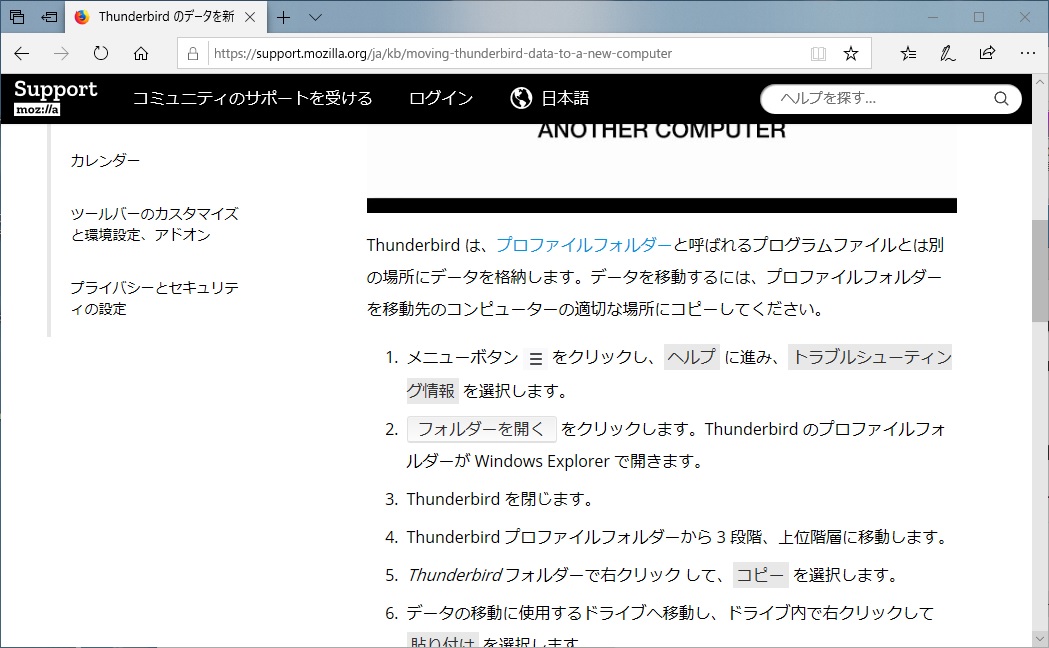This screenshot has height=648, width=1049.
Task: Open ツールバーのカスタマイズと環境設定、アドオン link
Action: pos(155,224)
